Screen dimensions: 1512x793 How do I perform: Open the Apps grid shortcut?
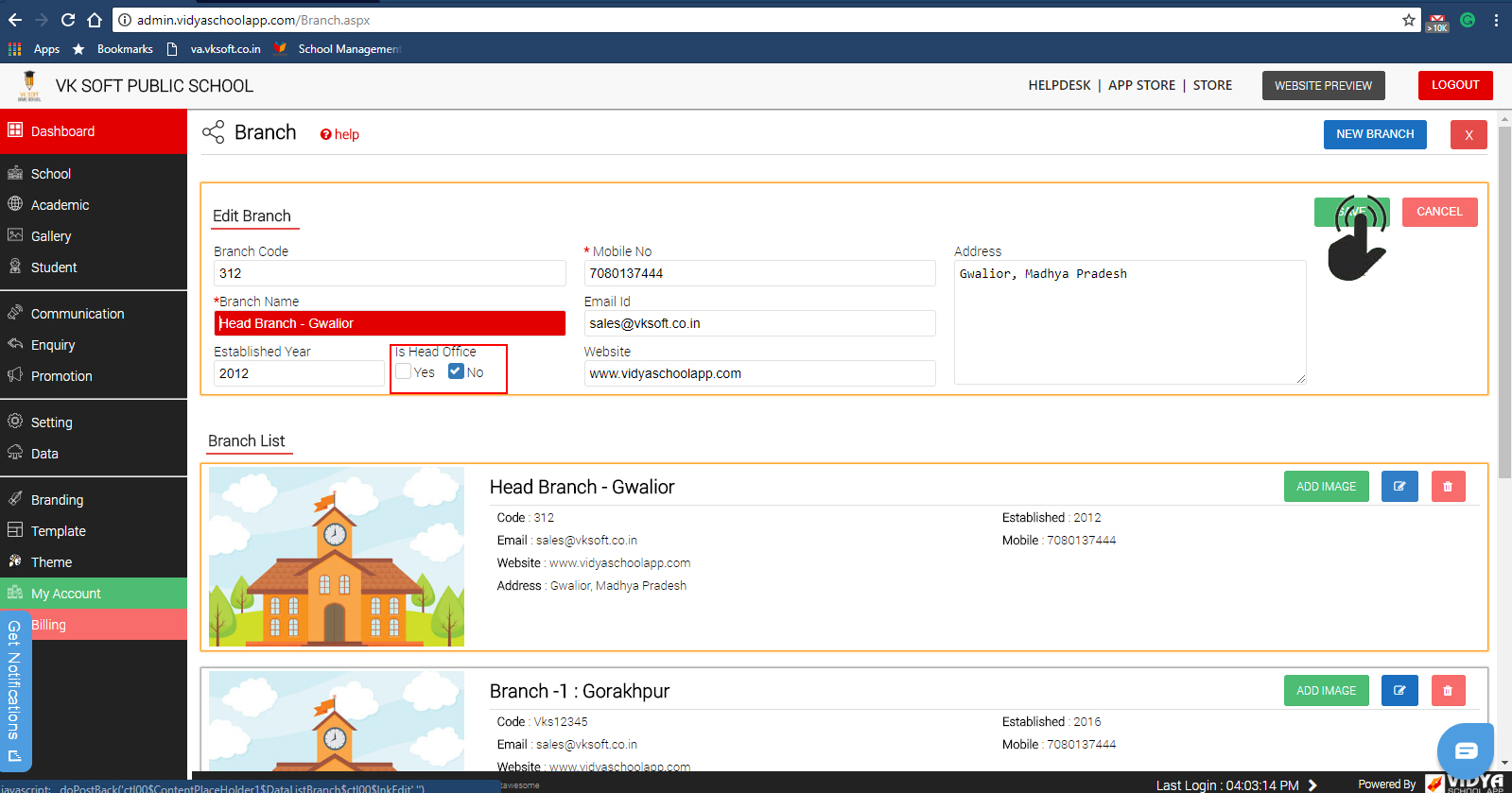(34, 49)
